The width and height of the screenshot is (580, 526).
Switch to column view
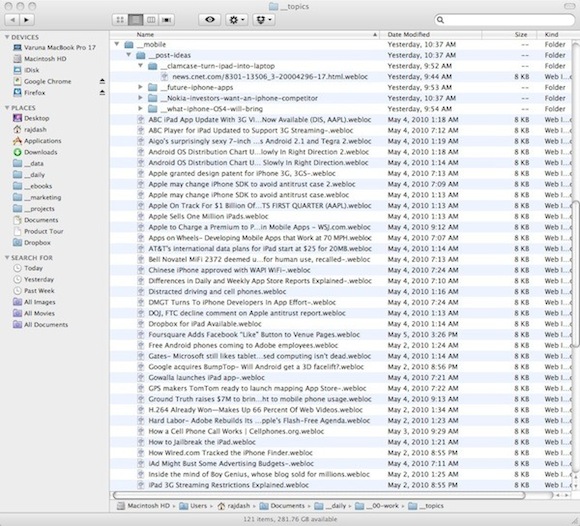click(x=151, y=20)
